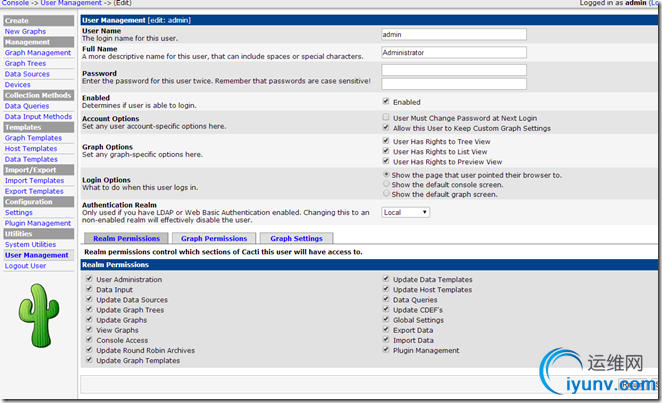Toggle User Has Rights to Preview View
This screenshot has width=662, height=403.
coord(385,161)
